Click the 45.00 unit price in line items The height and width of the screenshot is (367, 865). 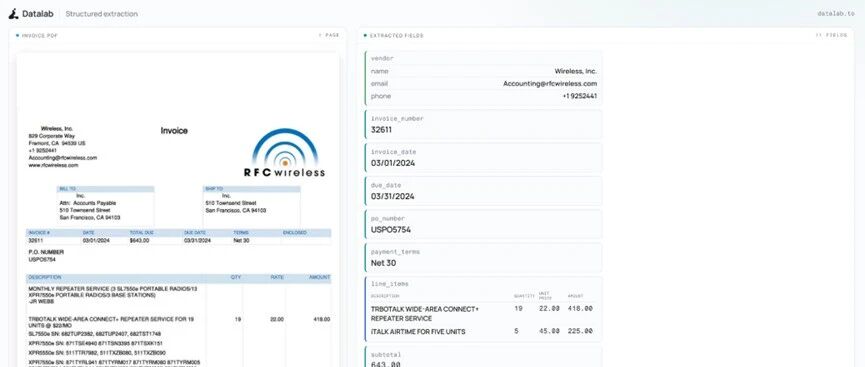pos(549,331)
